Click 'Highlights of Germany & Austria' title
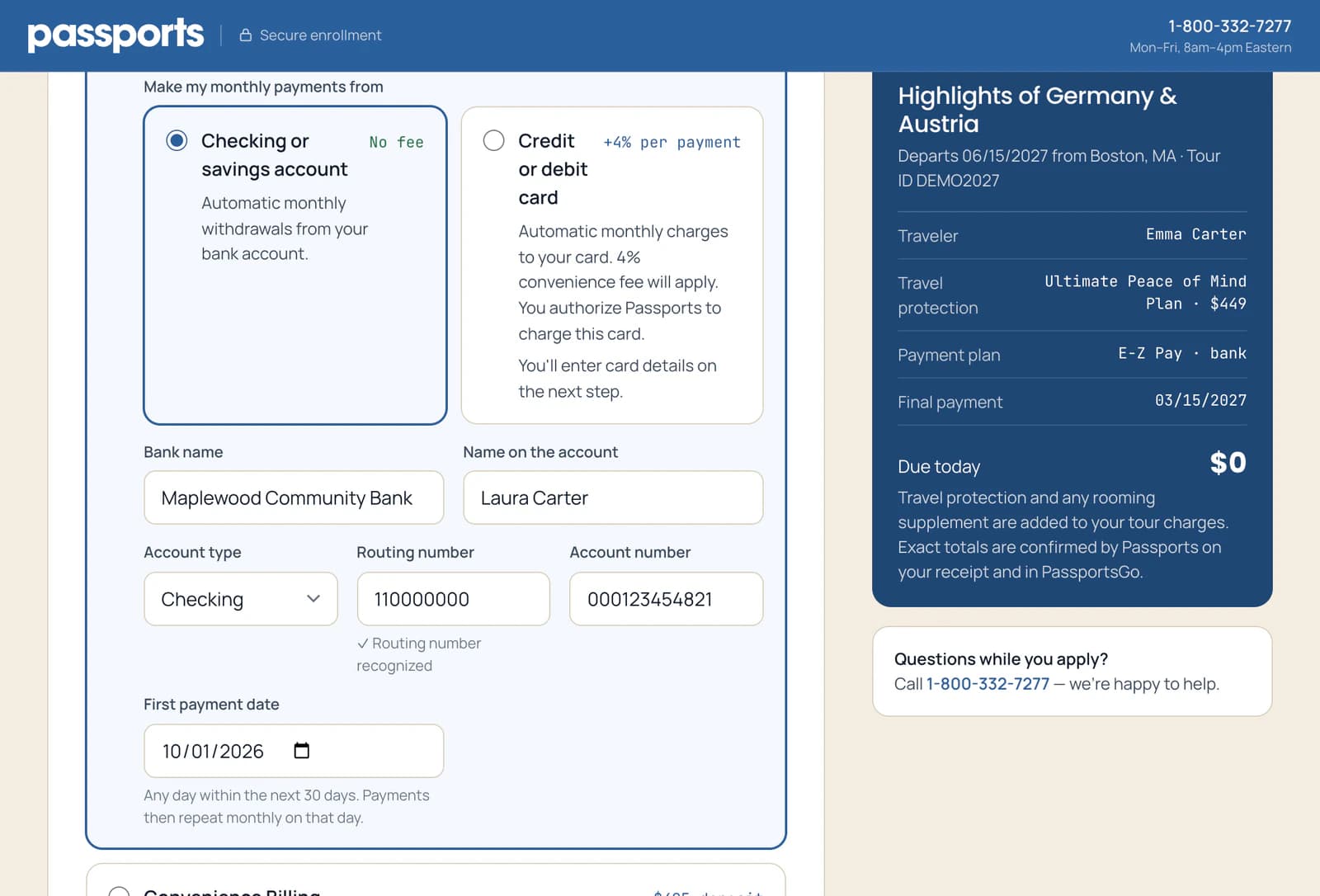 1037,110
